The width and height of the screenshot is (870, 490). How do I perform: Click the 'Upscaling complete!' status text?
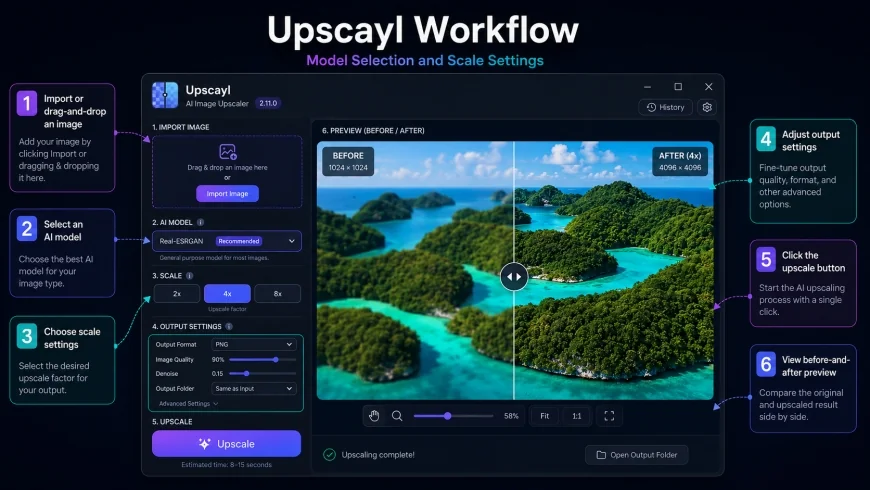click(x=378, y=455)
